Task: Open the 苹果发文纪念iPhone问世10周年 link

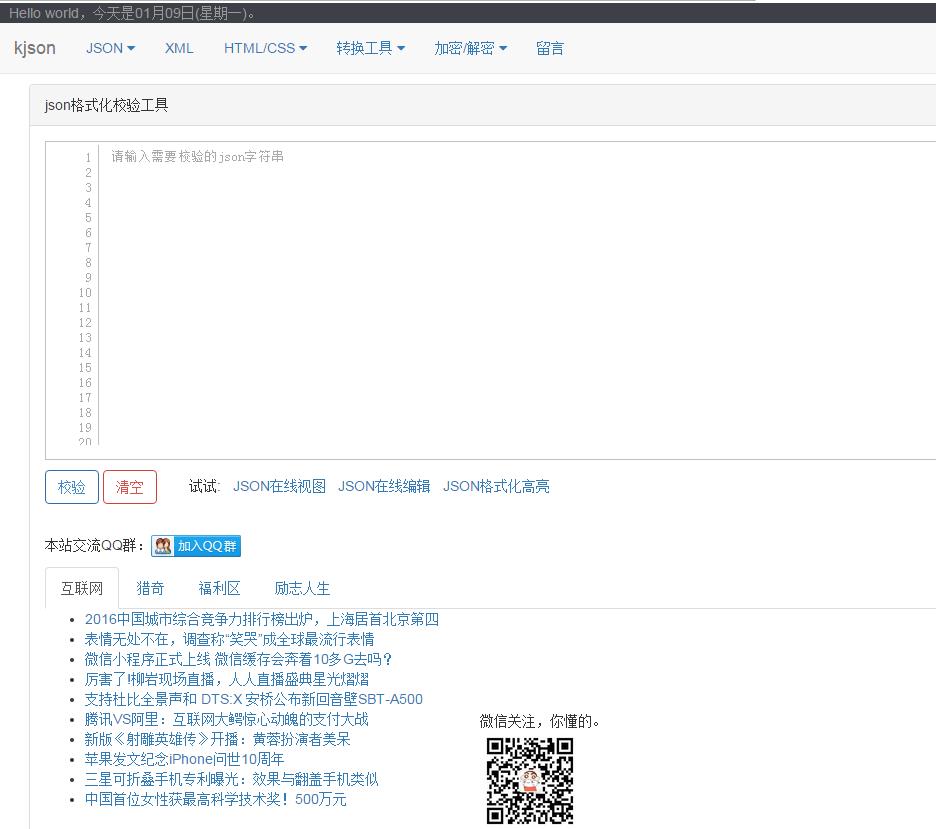Action: pos(184,759)
